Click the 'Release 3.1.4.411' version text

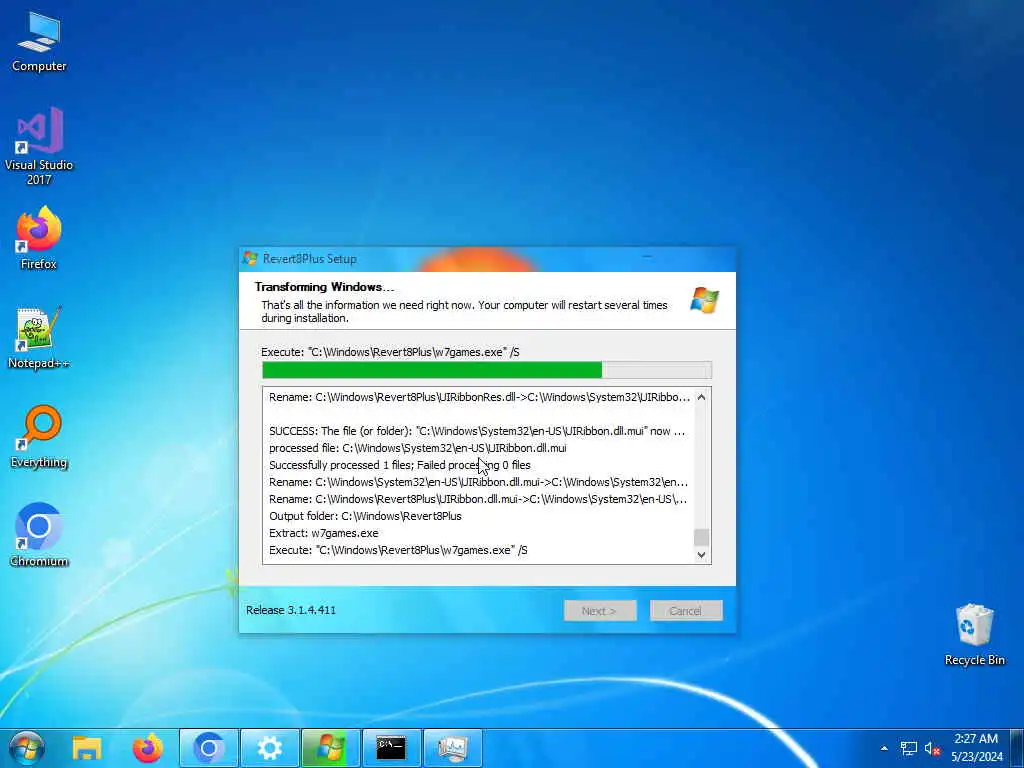pos(291,610)
